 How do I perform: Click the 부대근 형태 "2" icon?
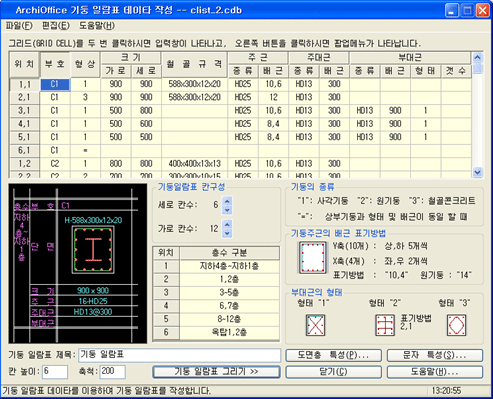(x=385, y=325)
